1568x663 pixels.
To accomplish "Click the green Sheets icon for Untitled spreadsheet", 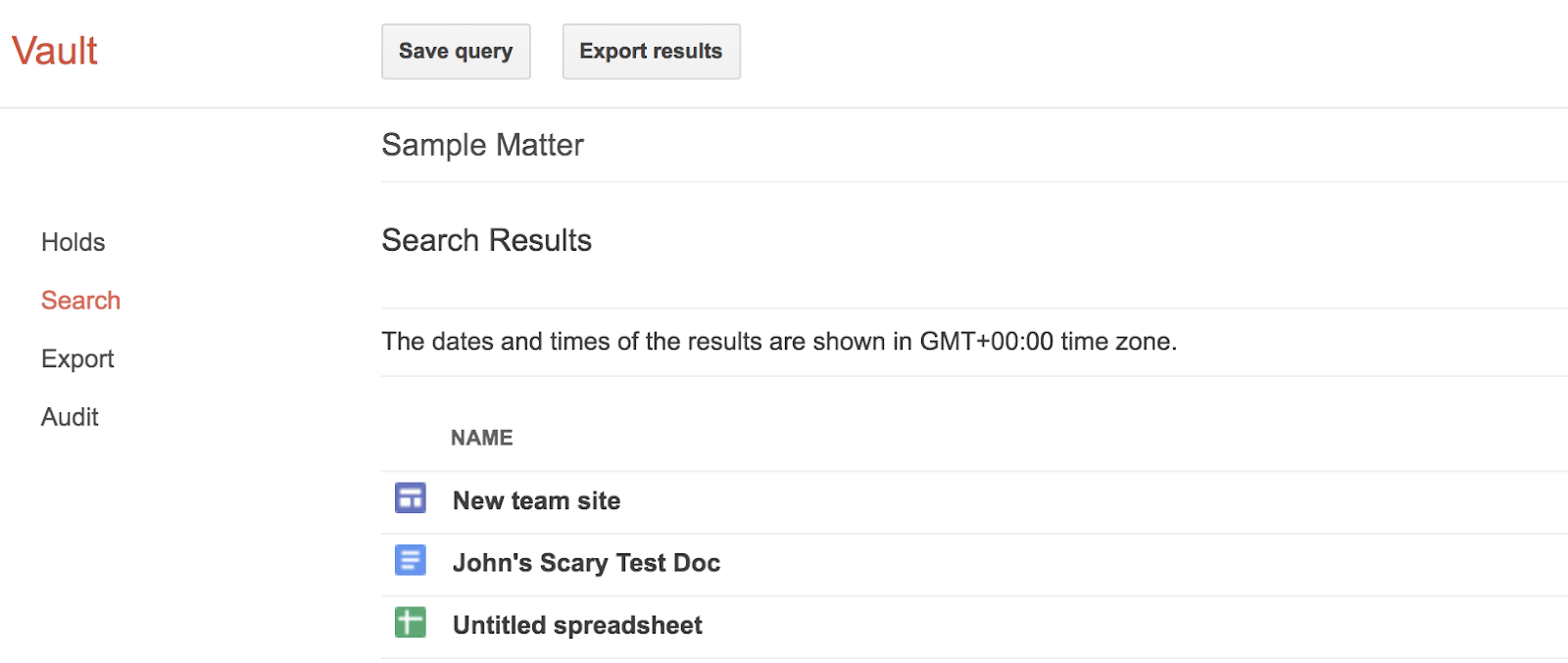I will point(410,623).
